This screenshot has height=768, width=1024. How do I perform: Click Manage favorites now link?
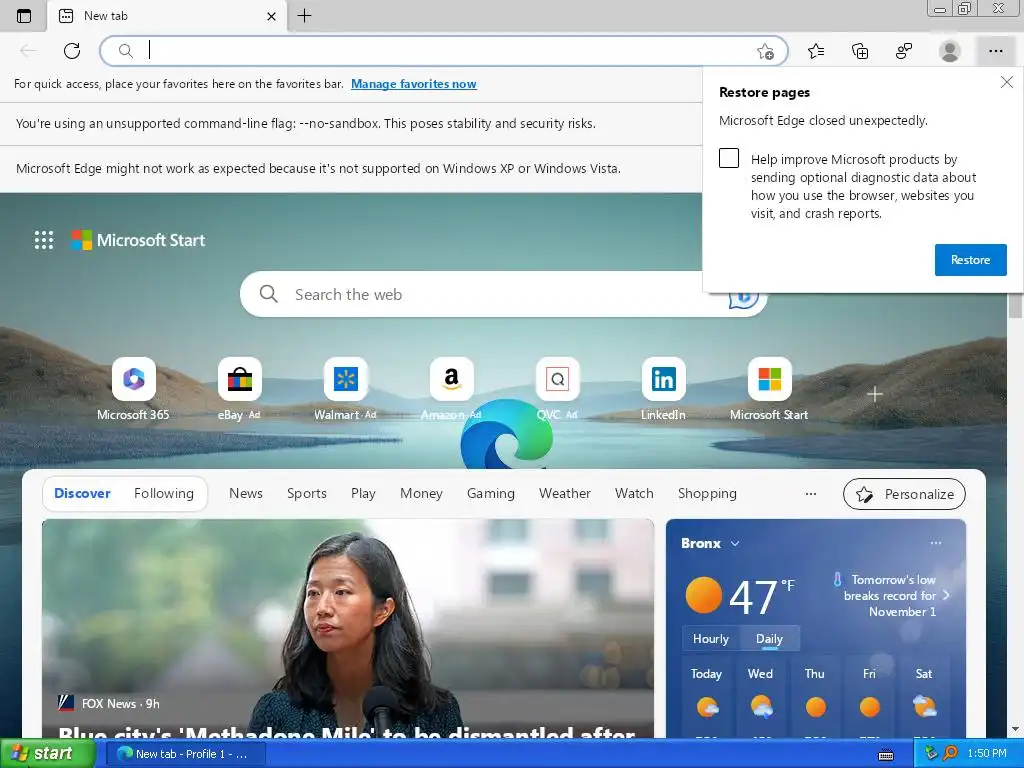tap(413, 84)
